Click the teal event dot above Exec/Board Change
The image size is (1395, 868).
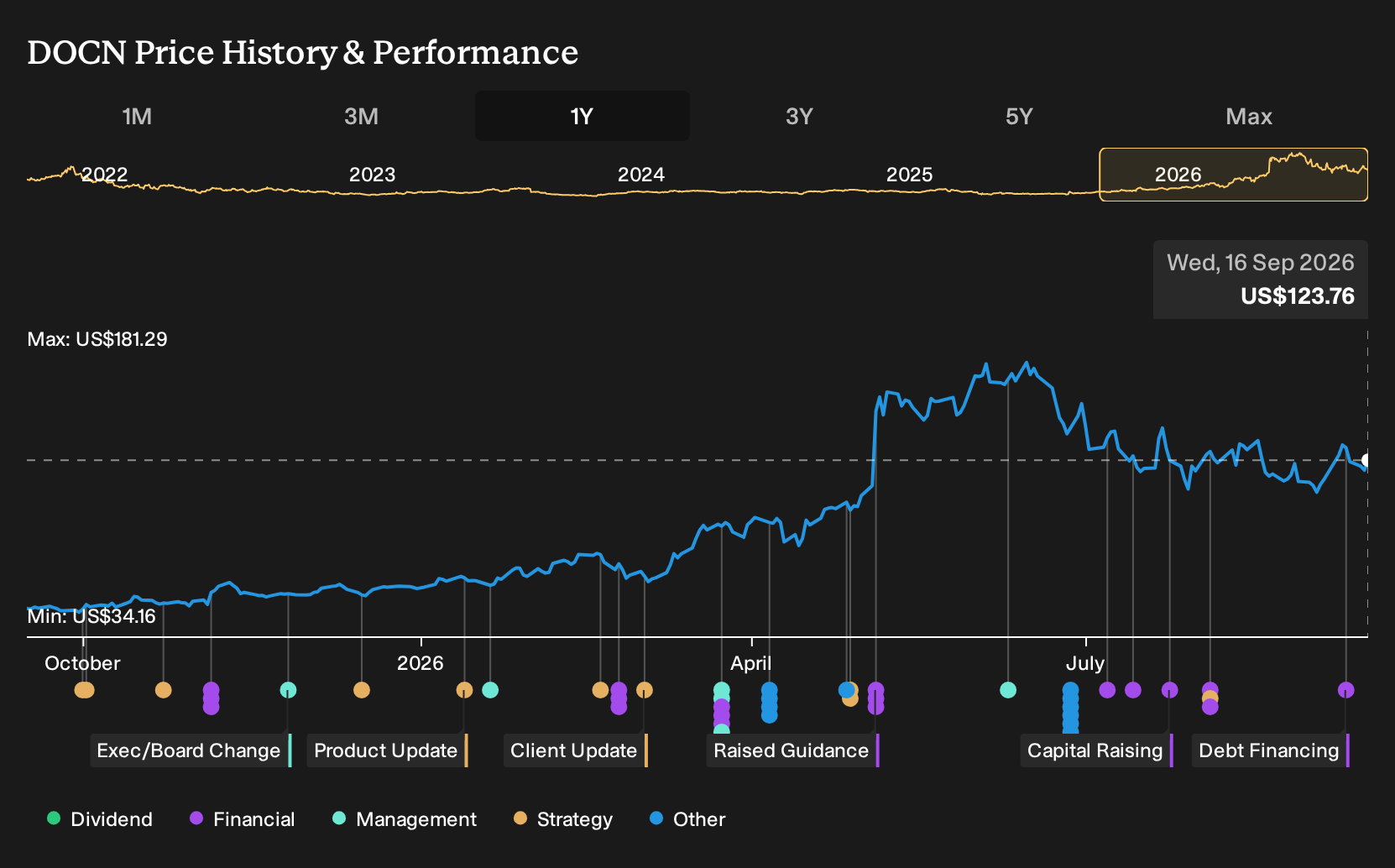pyautogui.click(x=288, y=690)
